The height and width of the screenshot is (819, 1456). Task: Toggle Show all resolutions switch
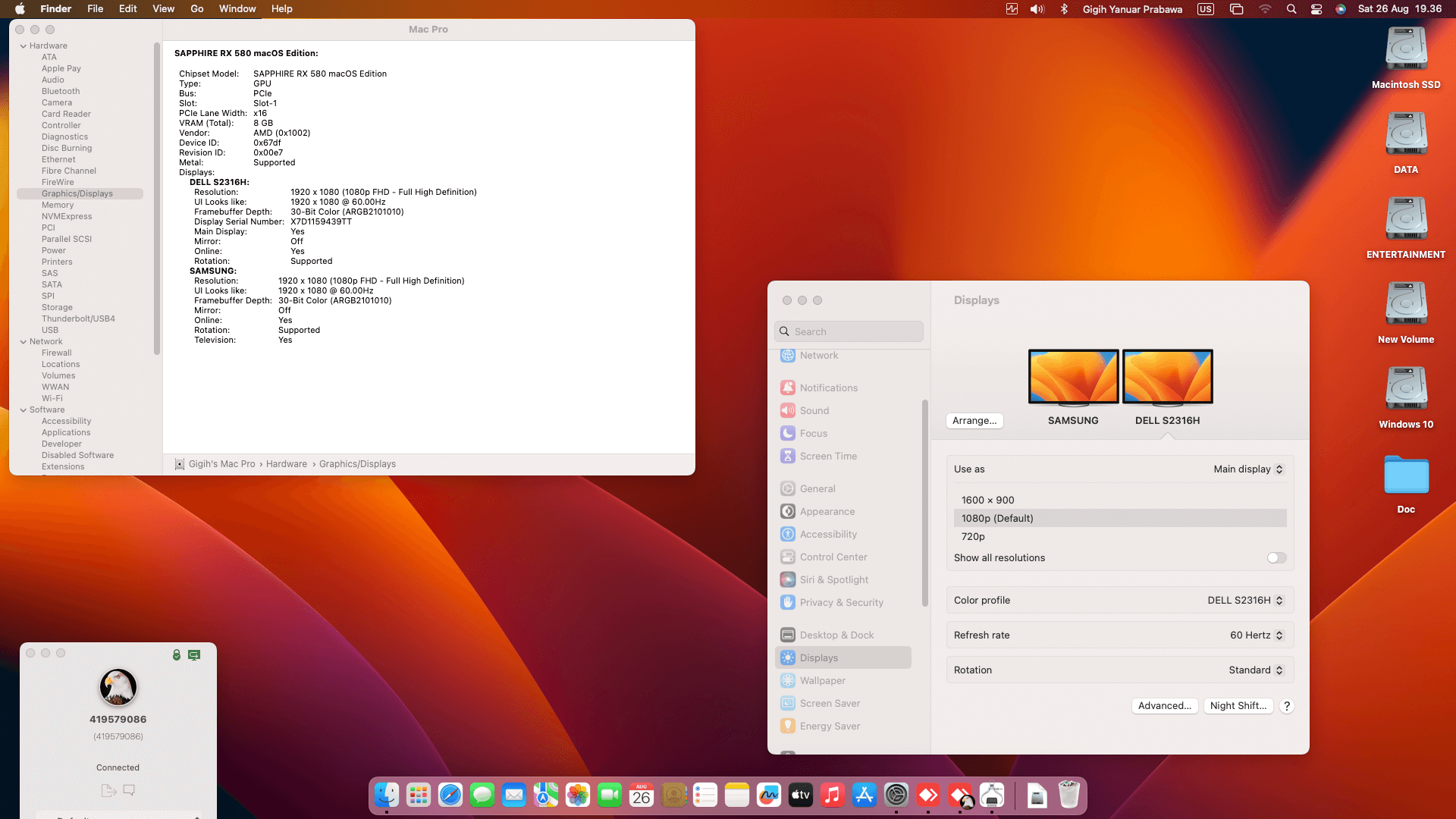pyautogui.click(x=1276, y=557)
